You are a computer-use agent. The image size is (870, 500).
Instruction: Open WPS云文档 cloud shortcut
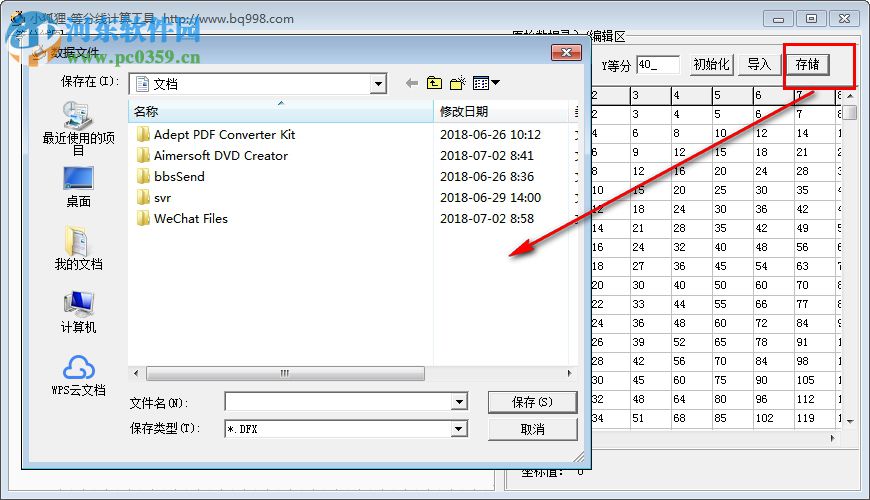click(x=78, y=376)
